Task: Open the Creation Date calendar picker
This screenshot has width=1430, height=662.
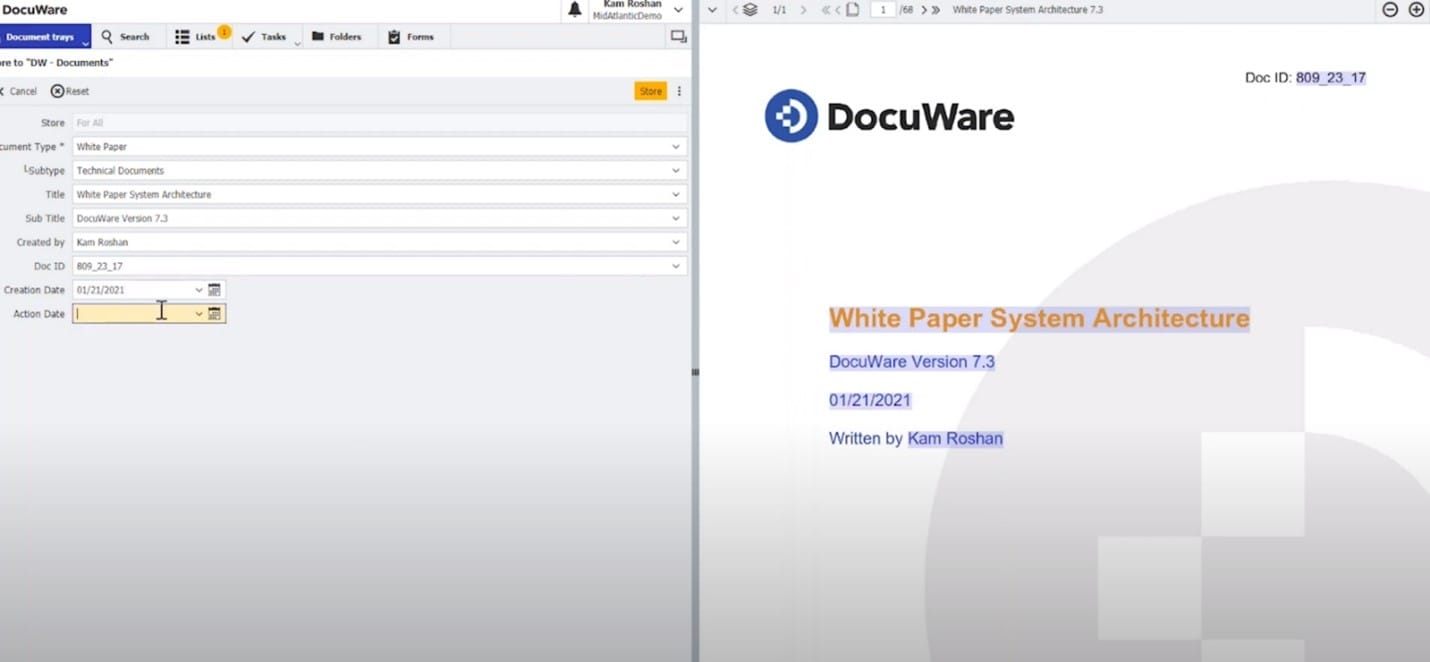Action: (214, 289)
